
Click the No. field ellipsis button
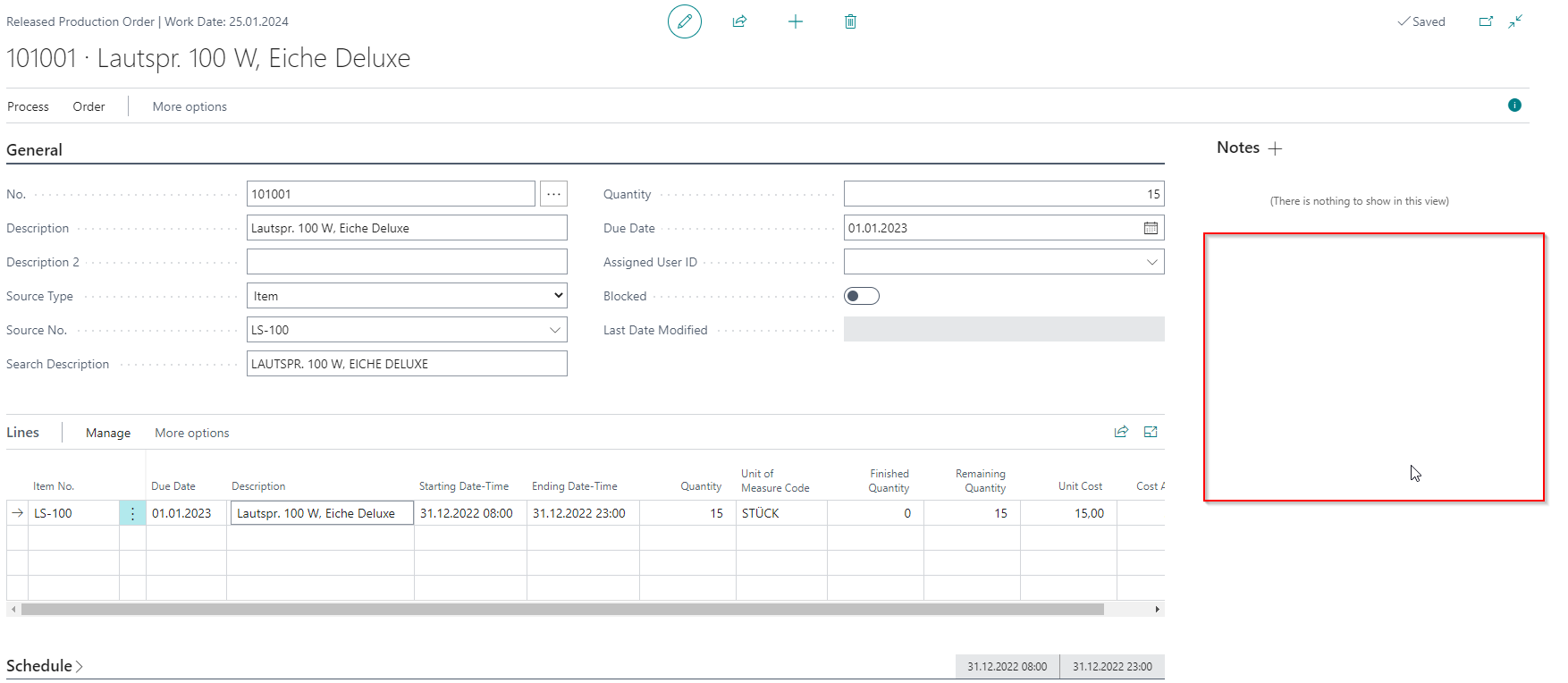tap(553, 194)
